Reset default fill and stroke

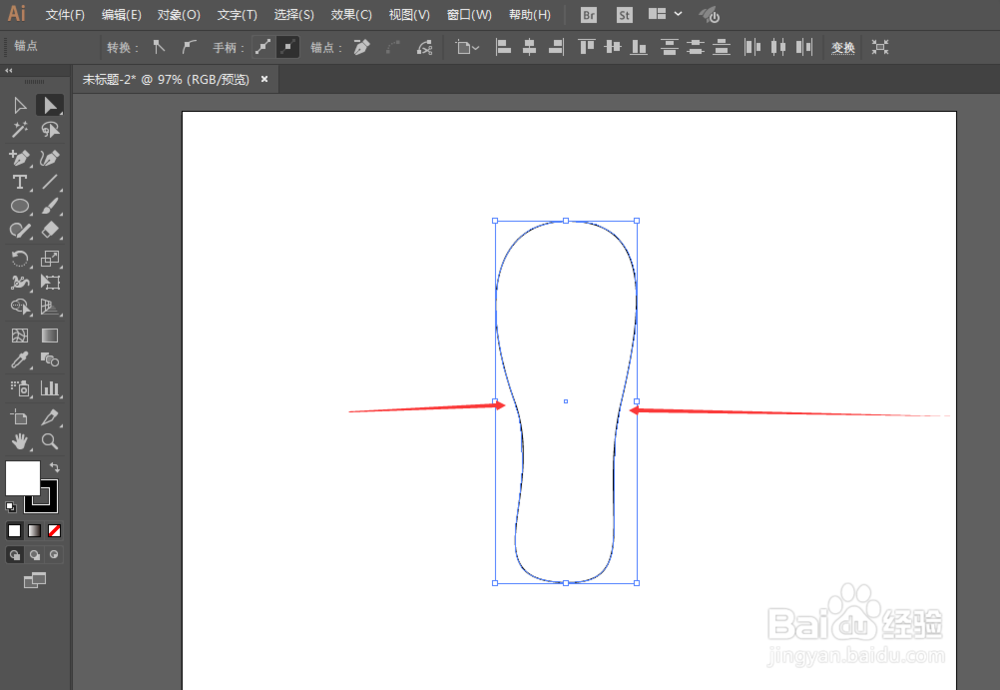pos(11,507)
